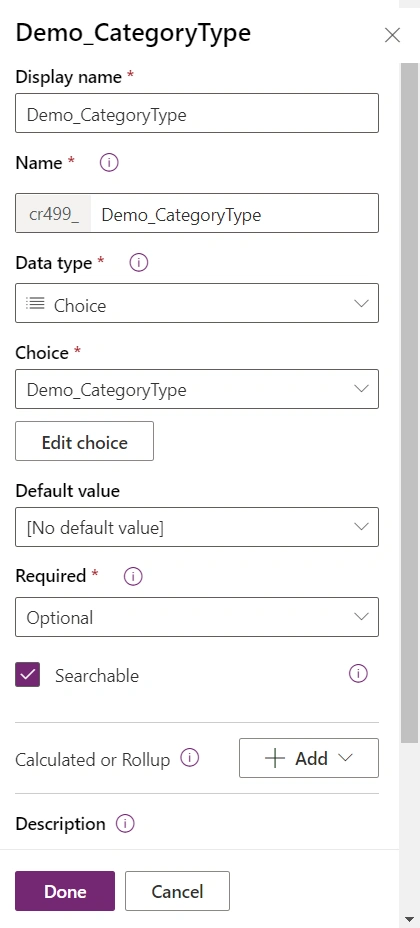Click the scrollbar down arrow

(409, 920)
